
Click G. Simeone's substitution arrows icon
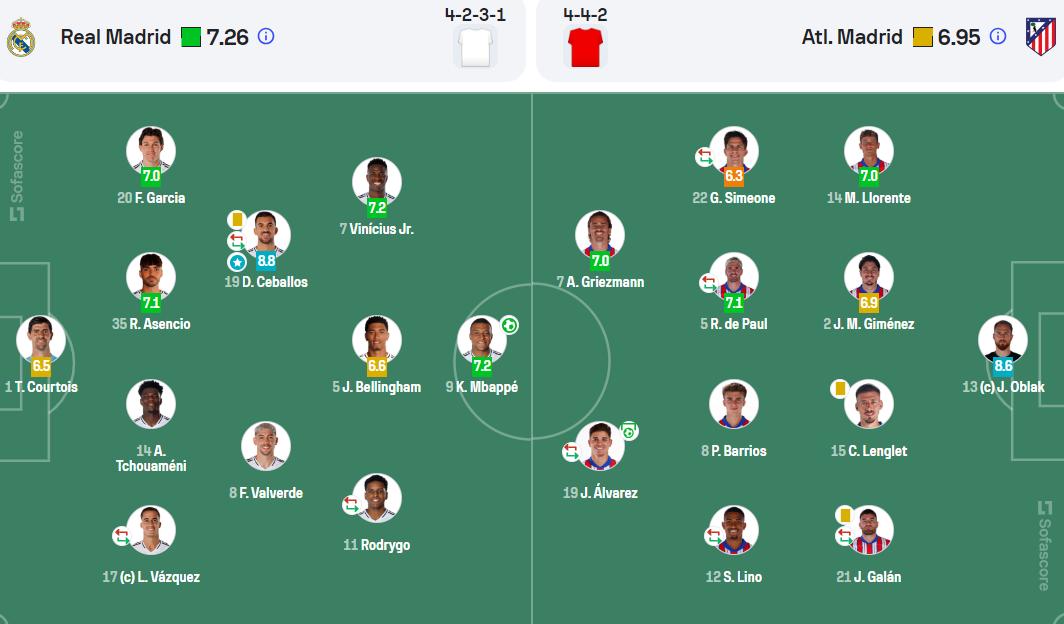point(704,157)
